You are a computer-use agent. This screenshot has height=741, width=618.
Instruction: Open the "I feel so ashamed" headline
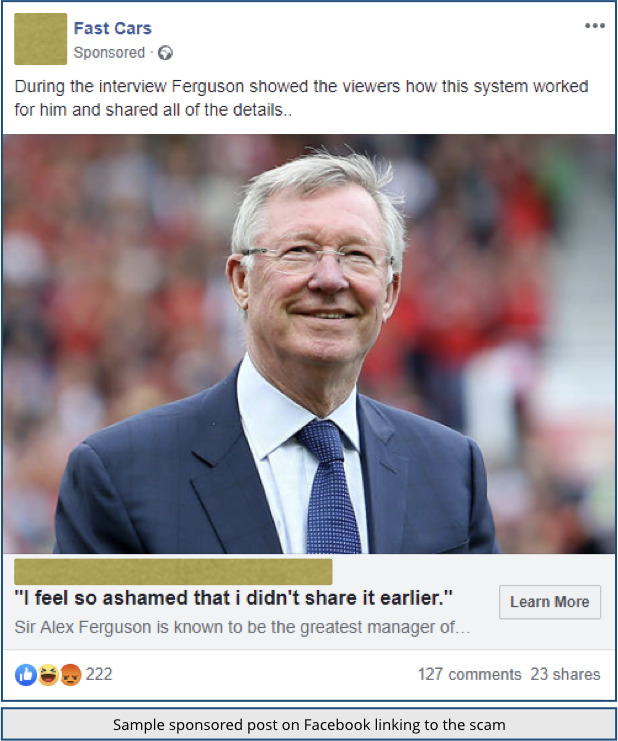pyautogui.click(x=233, y=598)
